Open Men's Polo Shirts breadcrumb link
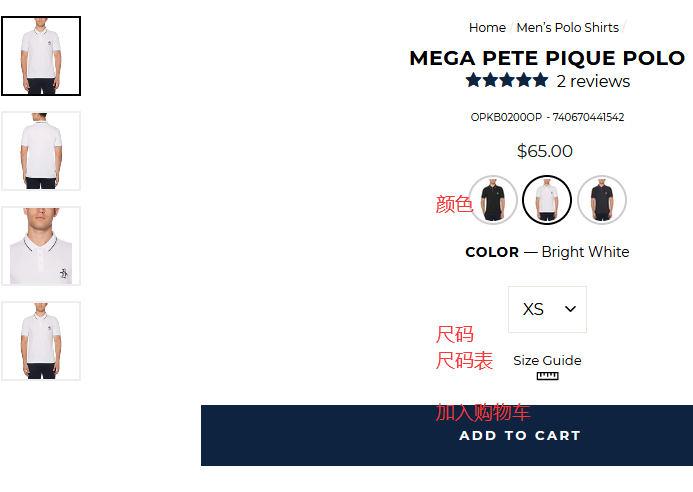The image size is (693, 492). pos(567,28)
